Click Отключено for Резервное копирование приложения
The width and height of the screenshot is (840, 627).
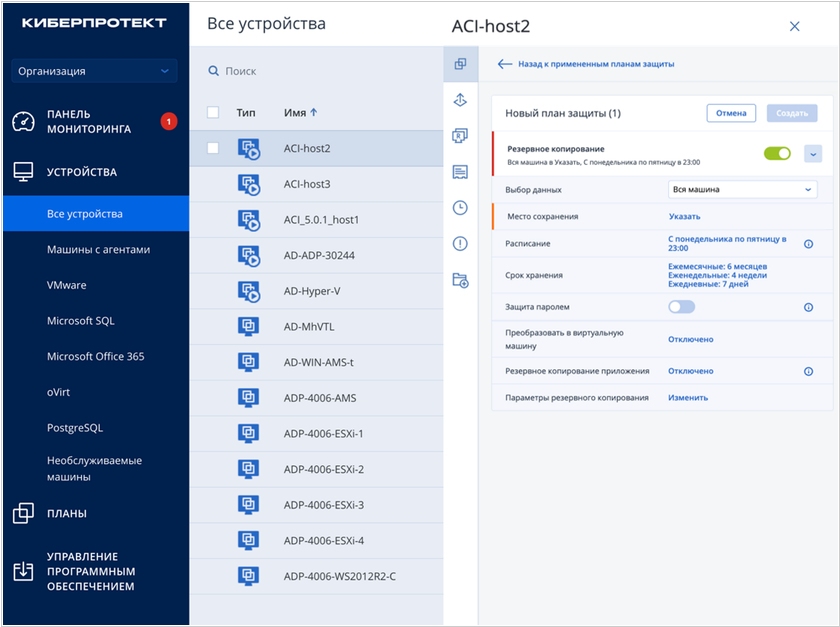click(691, 371)
